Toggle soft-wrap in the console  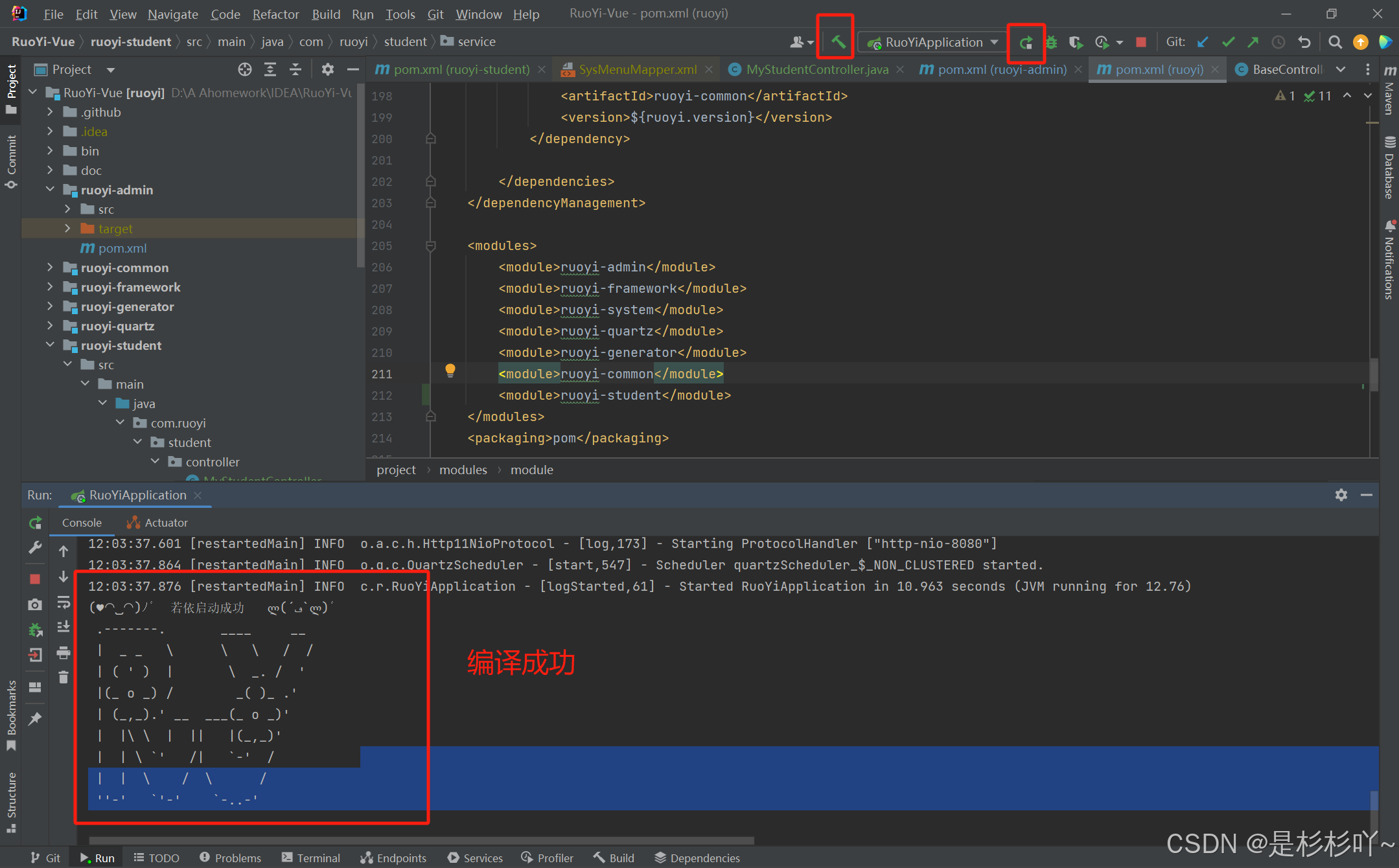64,602
